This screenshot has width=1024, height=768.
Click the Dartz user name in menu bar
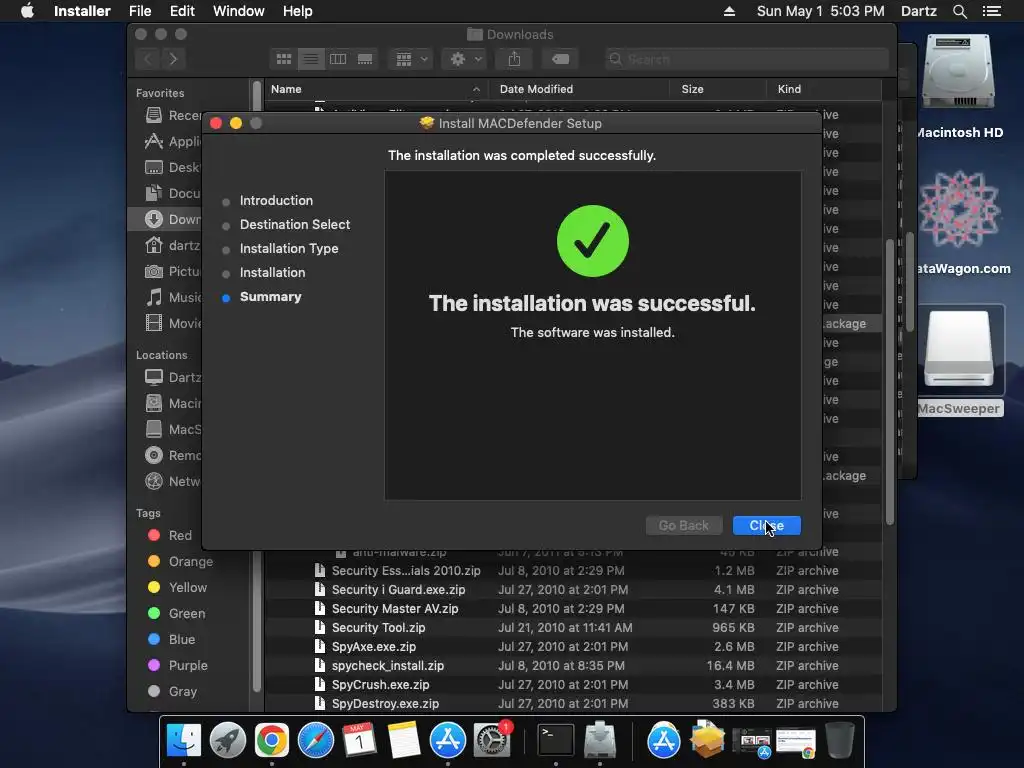click(918, 11)
